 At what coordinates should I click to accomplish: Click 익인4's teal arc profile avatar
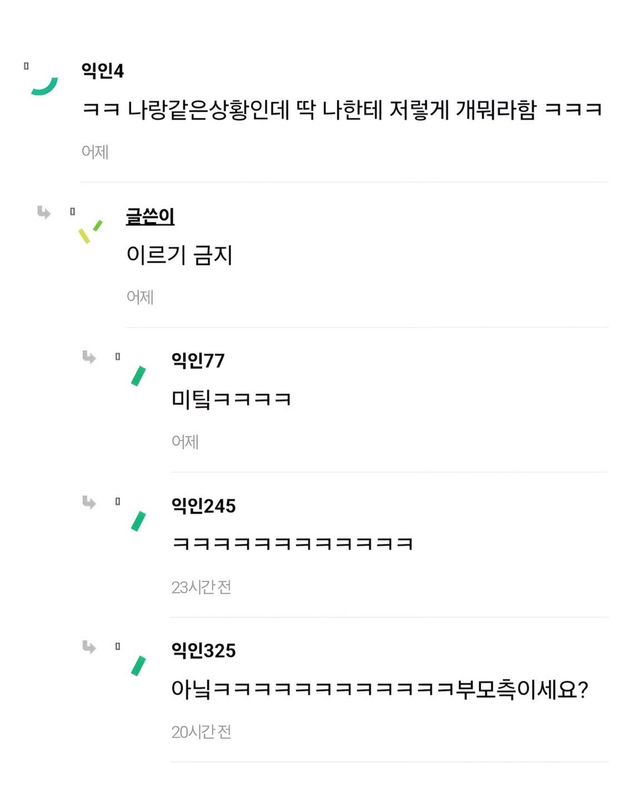pos(43,83)
